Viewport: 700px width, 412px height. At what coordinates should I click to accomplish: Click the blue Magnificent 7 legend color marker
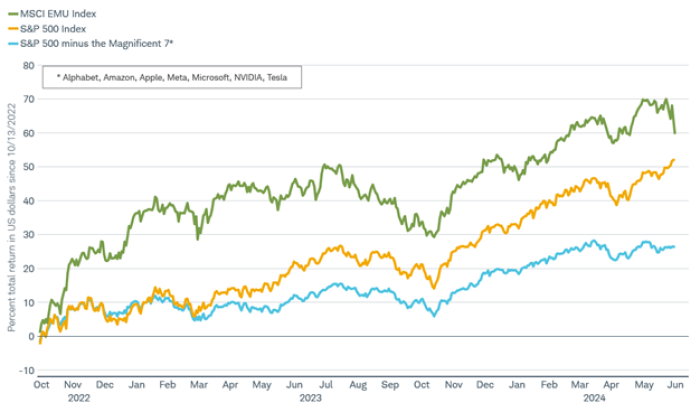(x=13, y=44)
